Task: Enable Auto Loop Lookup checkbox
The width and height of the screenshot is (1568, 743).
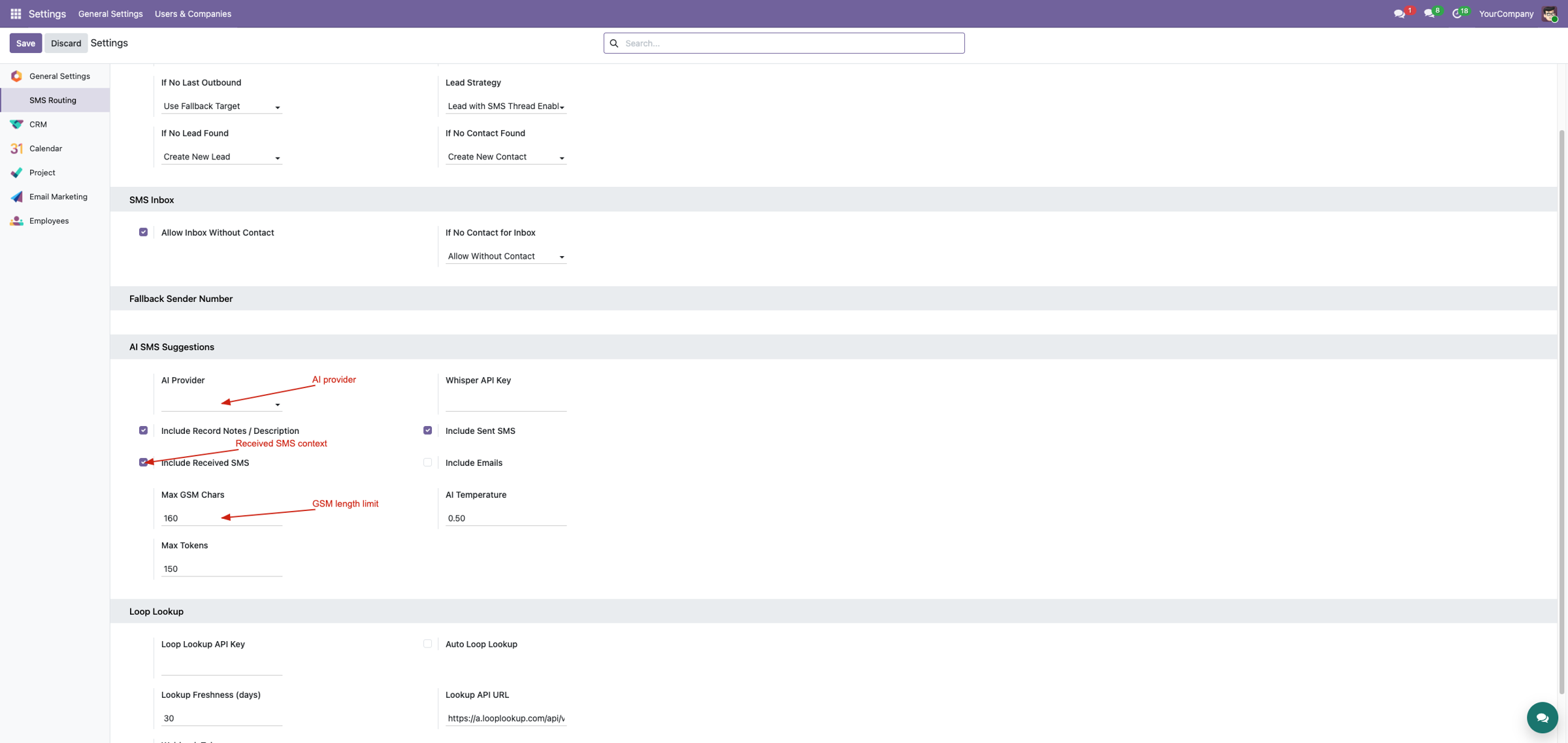Action: point(427,644)
